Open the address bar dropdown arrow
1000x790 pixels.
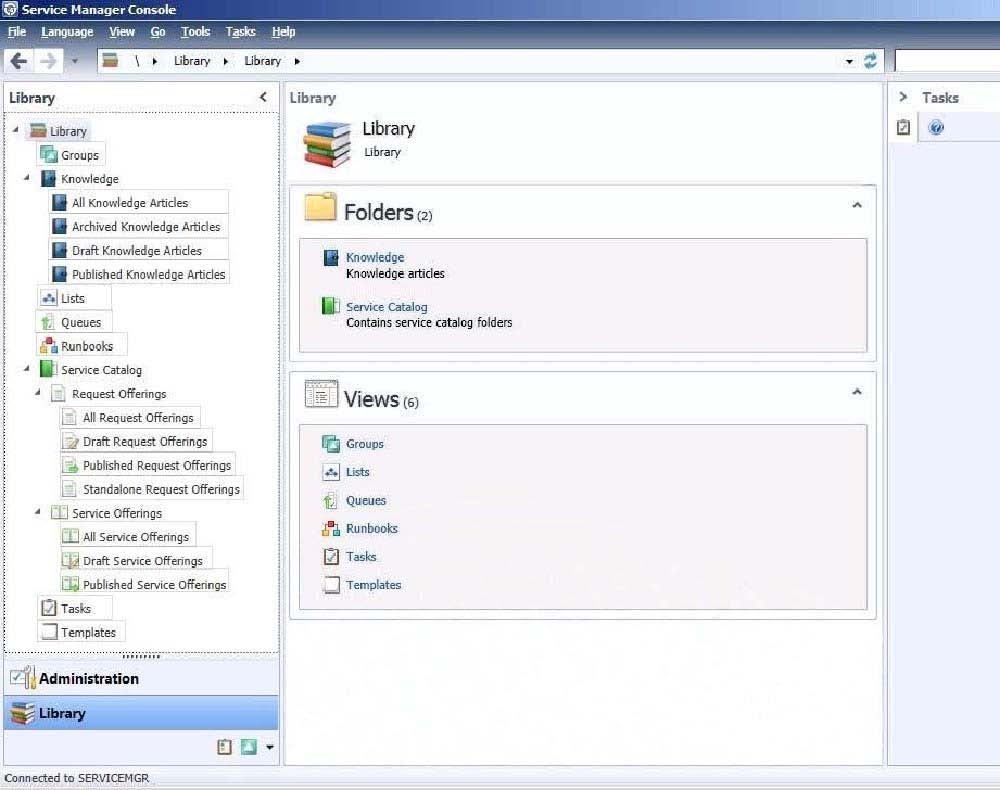pyautogui.click(x=849, y=62)
